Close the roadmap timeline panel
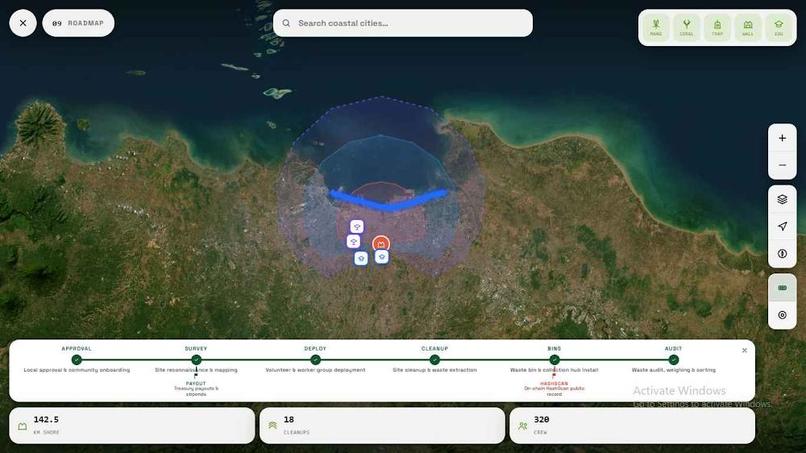The width and height of the screenshot is (806, 453). [x=744, y=350]
